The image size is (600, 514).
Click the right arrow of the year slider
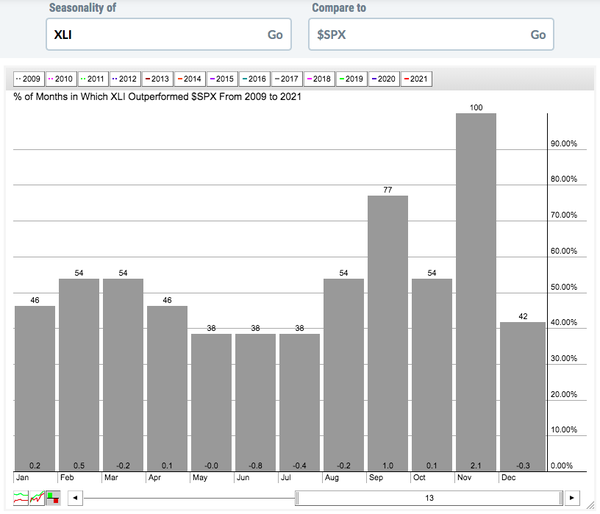point(571,497)
